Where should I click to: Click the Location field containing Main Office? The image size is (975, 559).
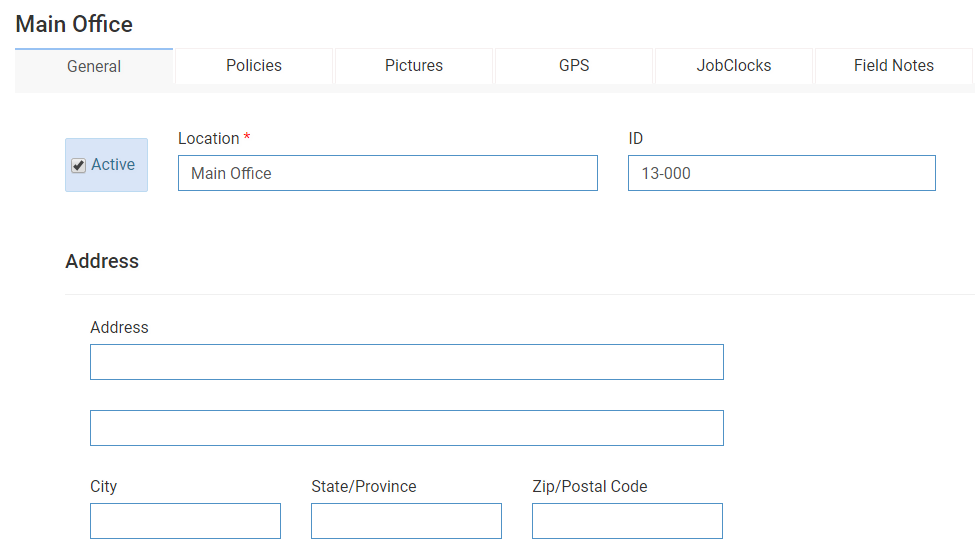(387, 173)
